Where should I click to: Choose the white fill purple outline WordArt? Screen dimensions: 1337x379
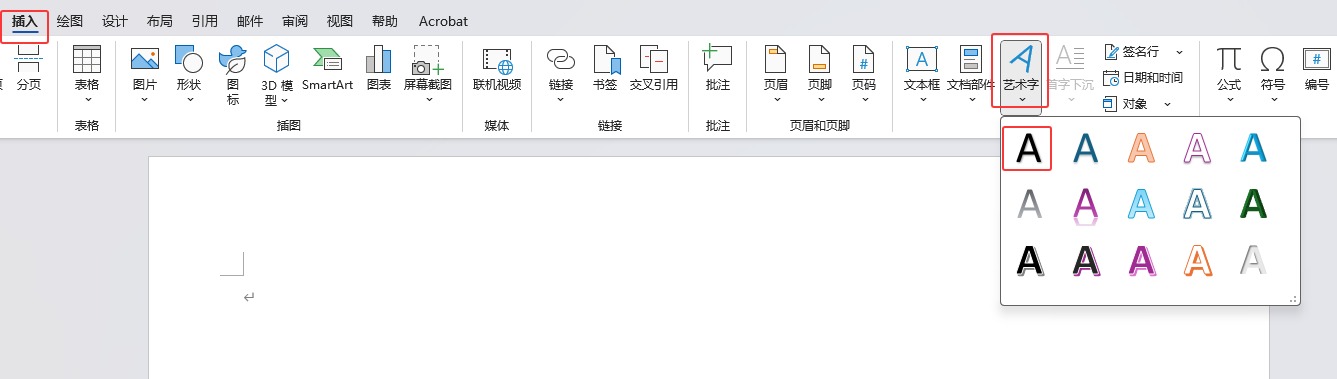click(x=1197, y=148)
